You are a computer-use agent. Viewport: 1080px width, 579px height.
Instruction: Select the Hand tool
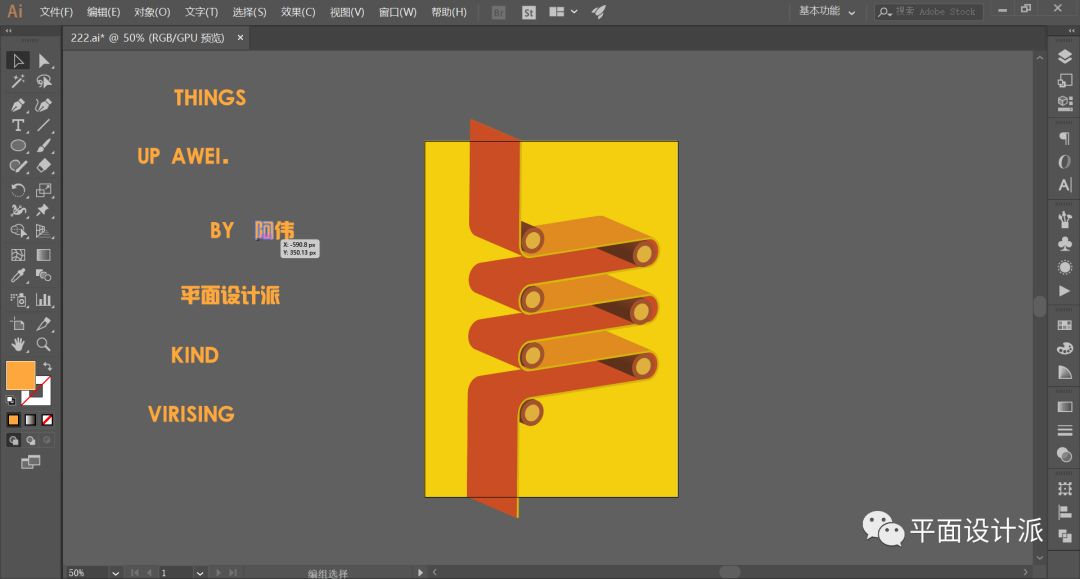coord(18,344)
